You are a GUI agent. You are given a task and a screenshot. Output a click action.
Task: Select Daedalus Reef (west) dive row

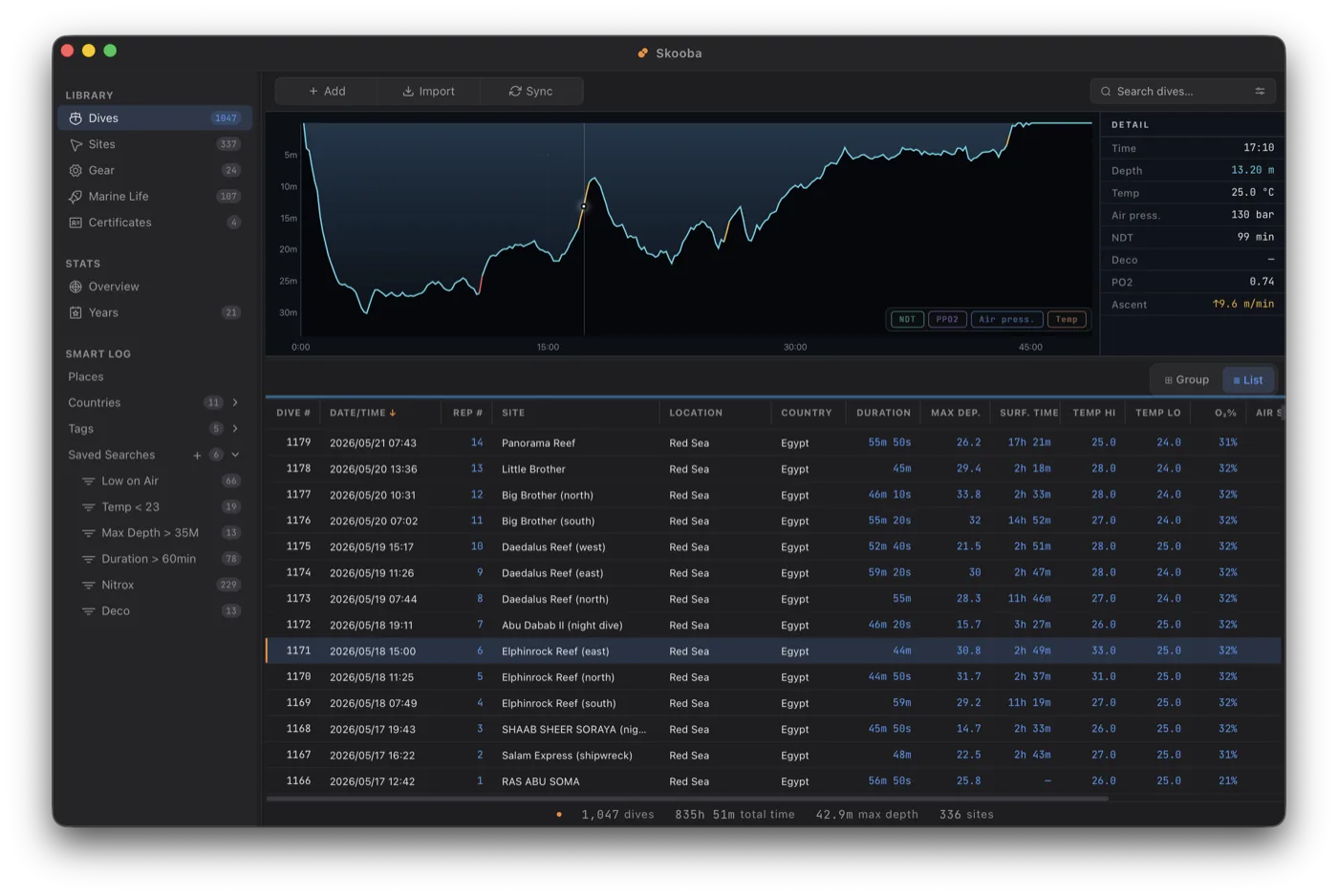pos(773,547)
